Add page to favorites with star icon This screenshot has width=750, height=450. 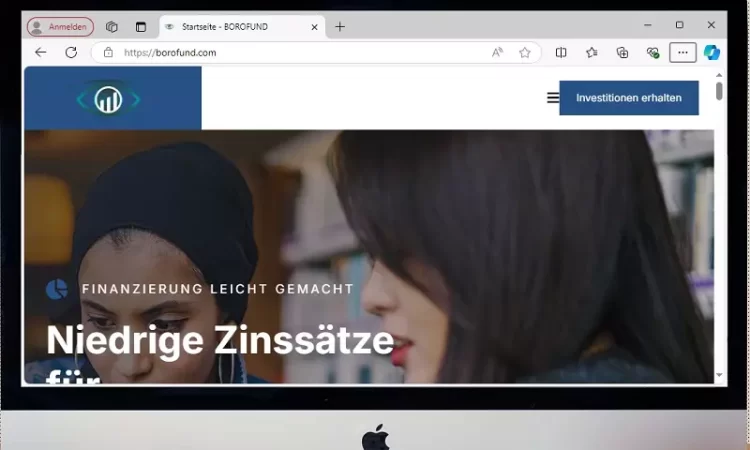click(x=525, y=52)
